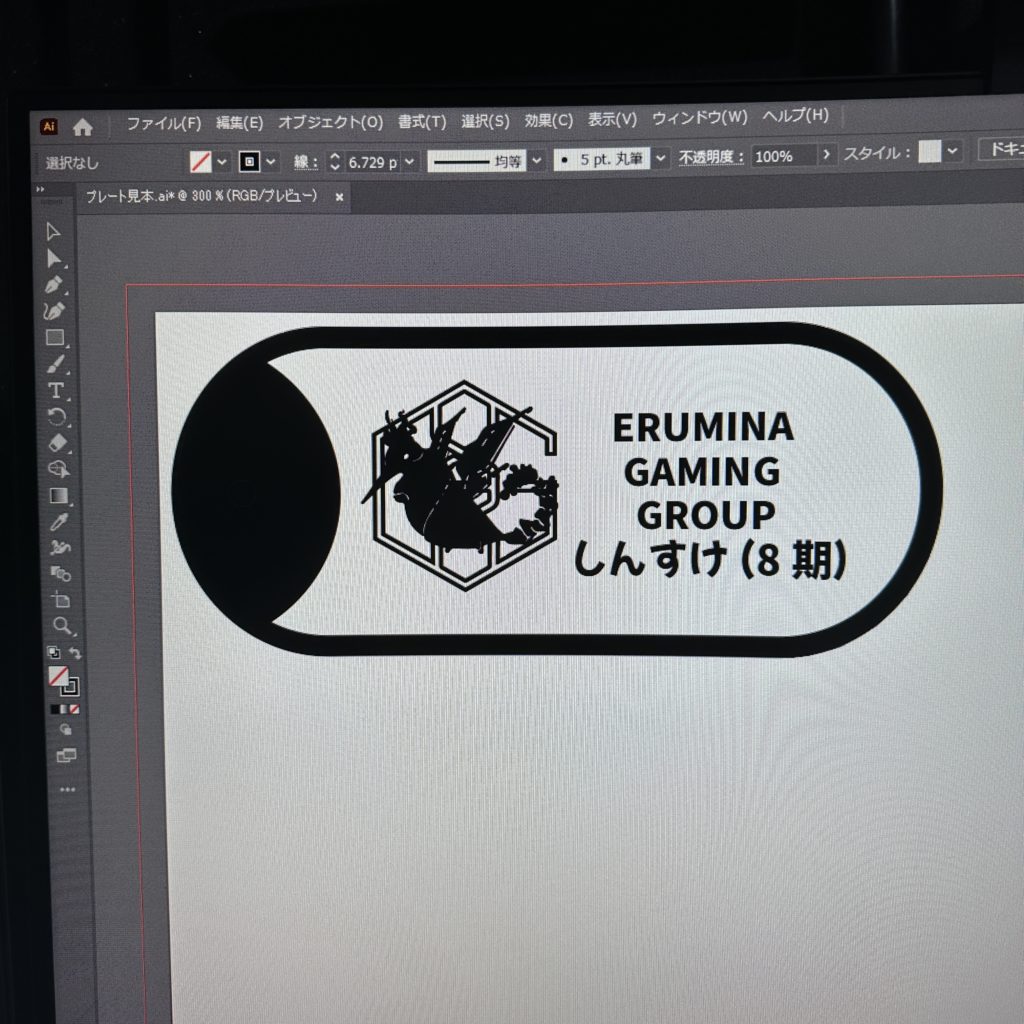The width and height of the screenshot is (1024, 1024).
Task: Click the toolbar's fill swatch (none)
Action: point(59,677)
